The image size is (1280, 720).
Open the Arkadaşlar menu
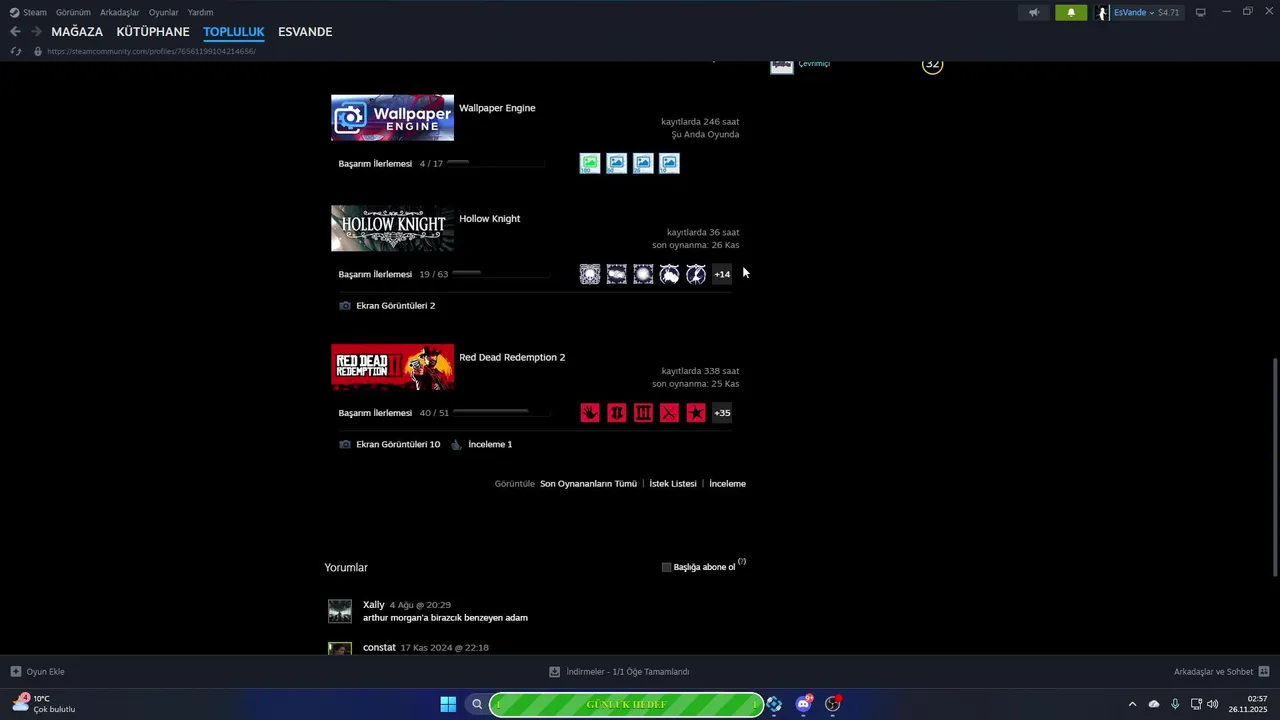tap(120, 12)
